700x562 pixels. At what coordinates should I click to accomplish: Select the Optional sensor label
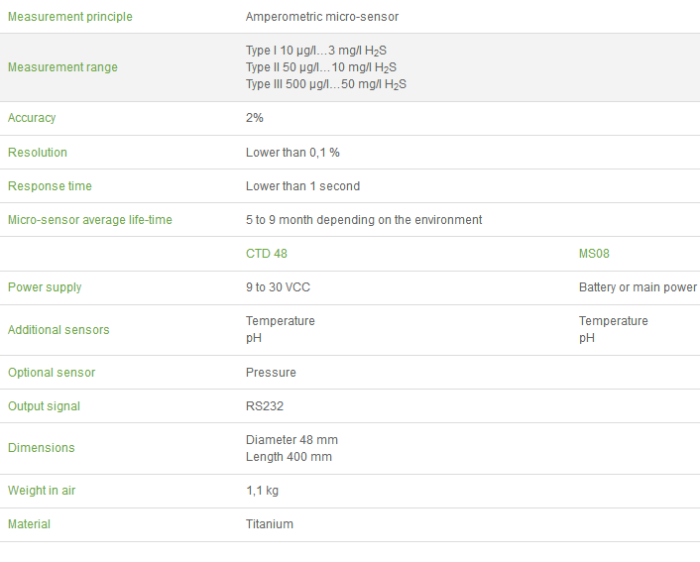coord(52,372)
